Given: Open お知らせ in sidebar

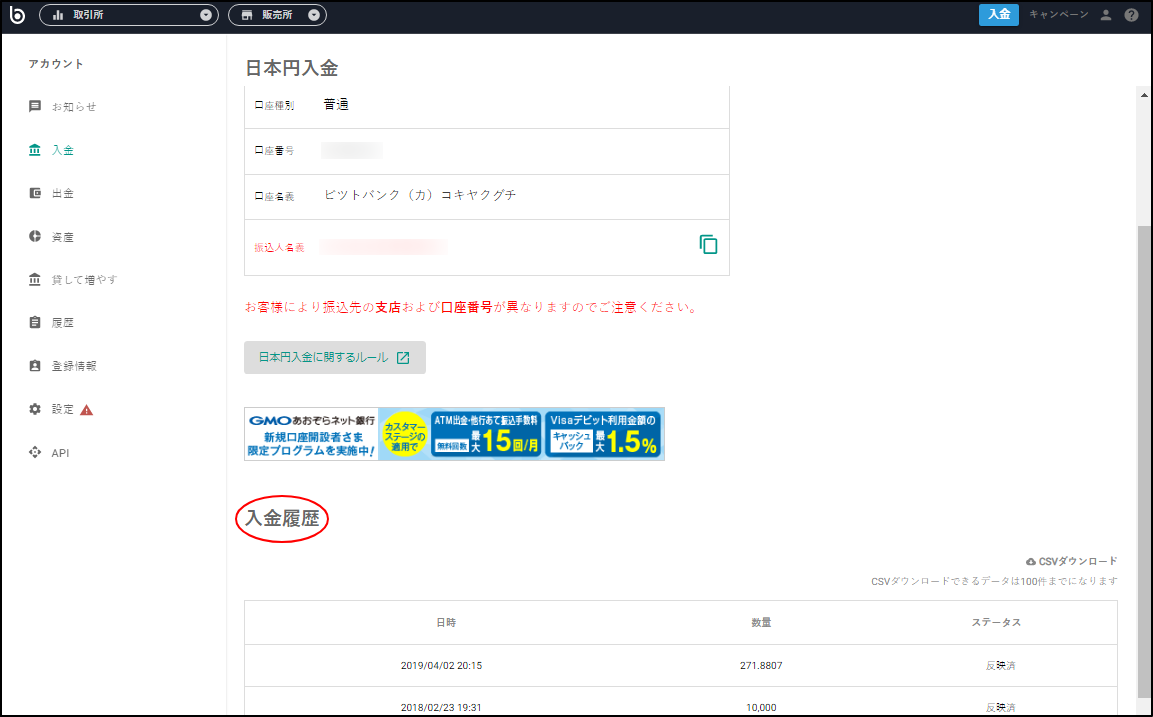Looking at the screenshot, I should pos(74,107).
